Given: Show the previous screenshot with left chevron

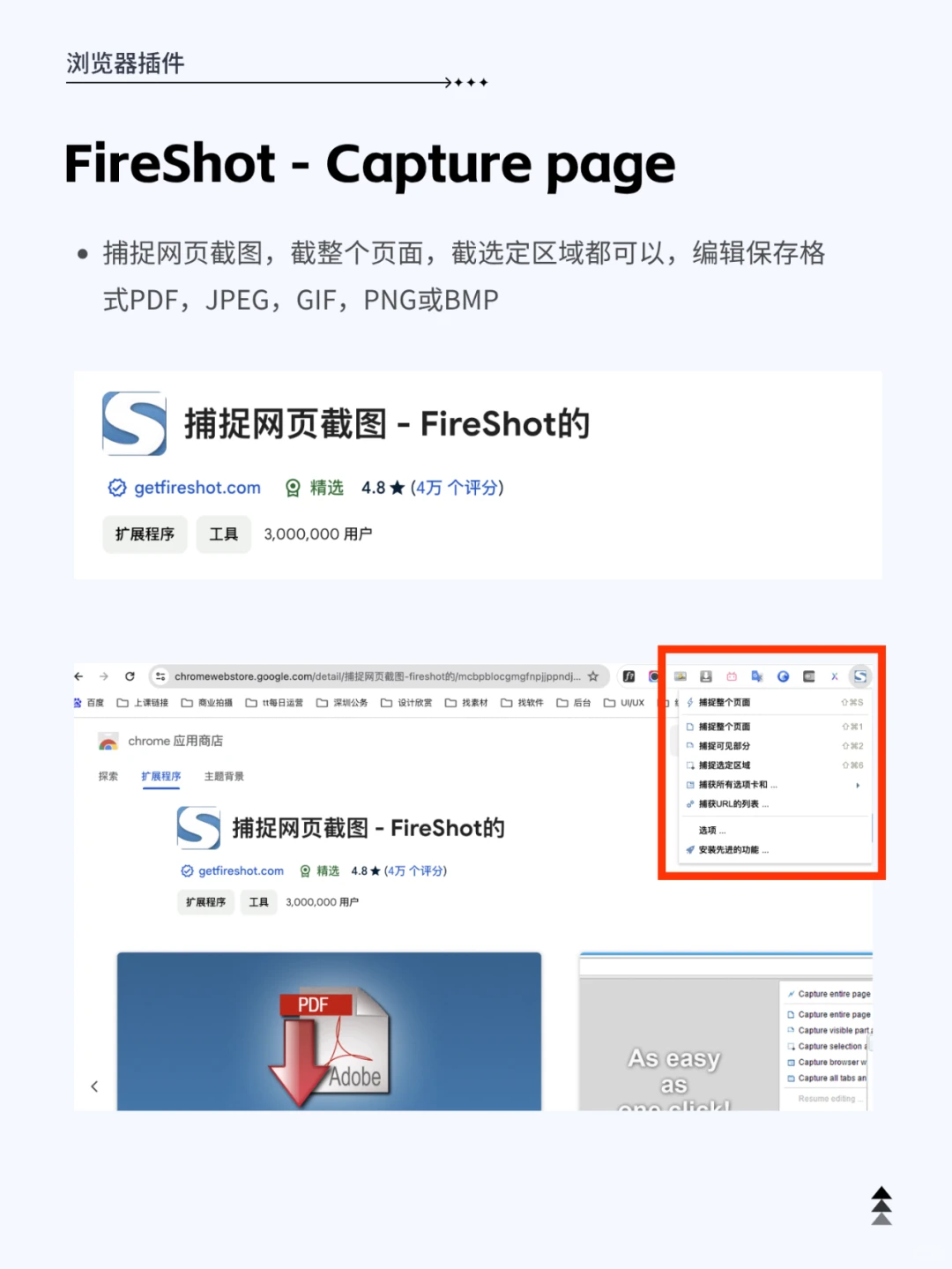Looking at the screenshot, I should [94, 1086].
